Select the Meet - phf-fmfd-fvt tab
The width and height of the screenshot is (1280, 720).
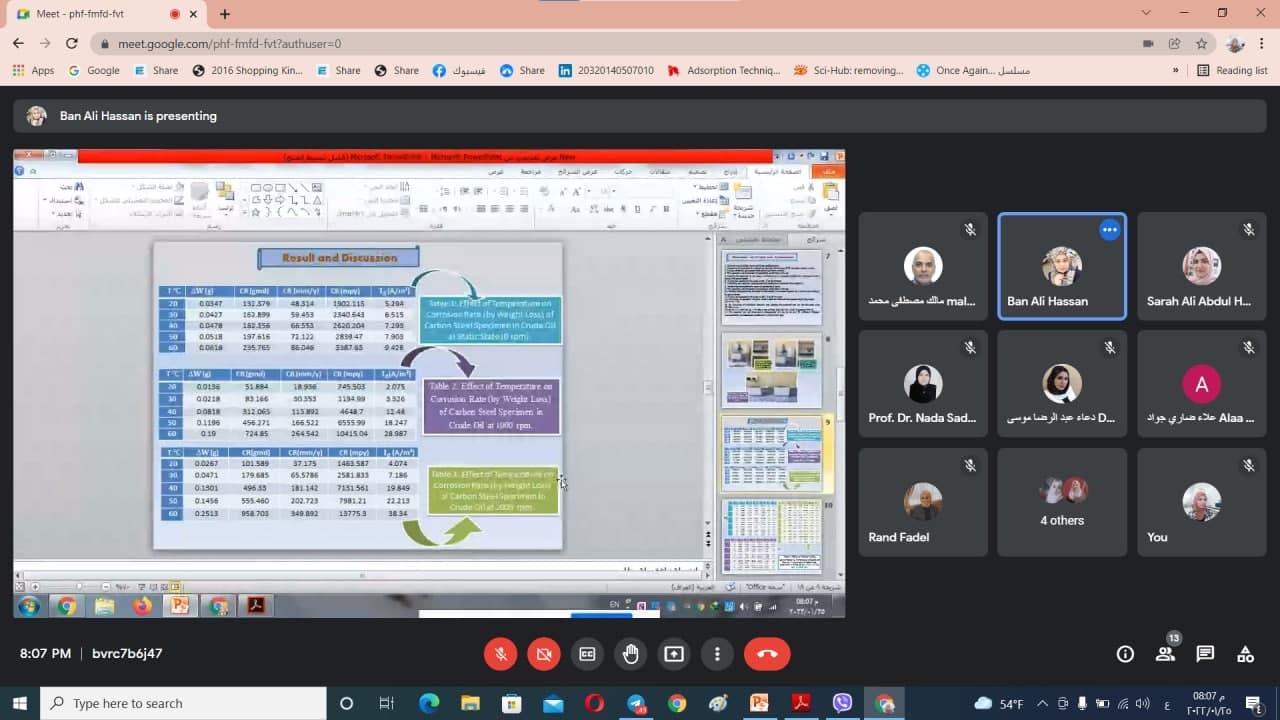105,14
